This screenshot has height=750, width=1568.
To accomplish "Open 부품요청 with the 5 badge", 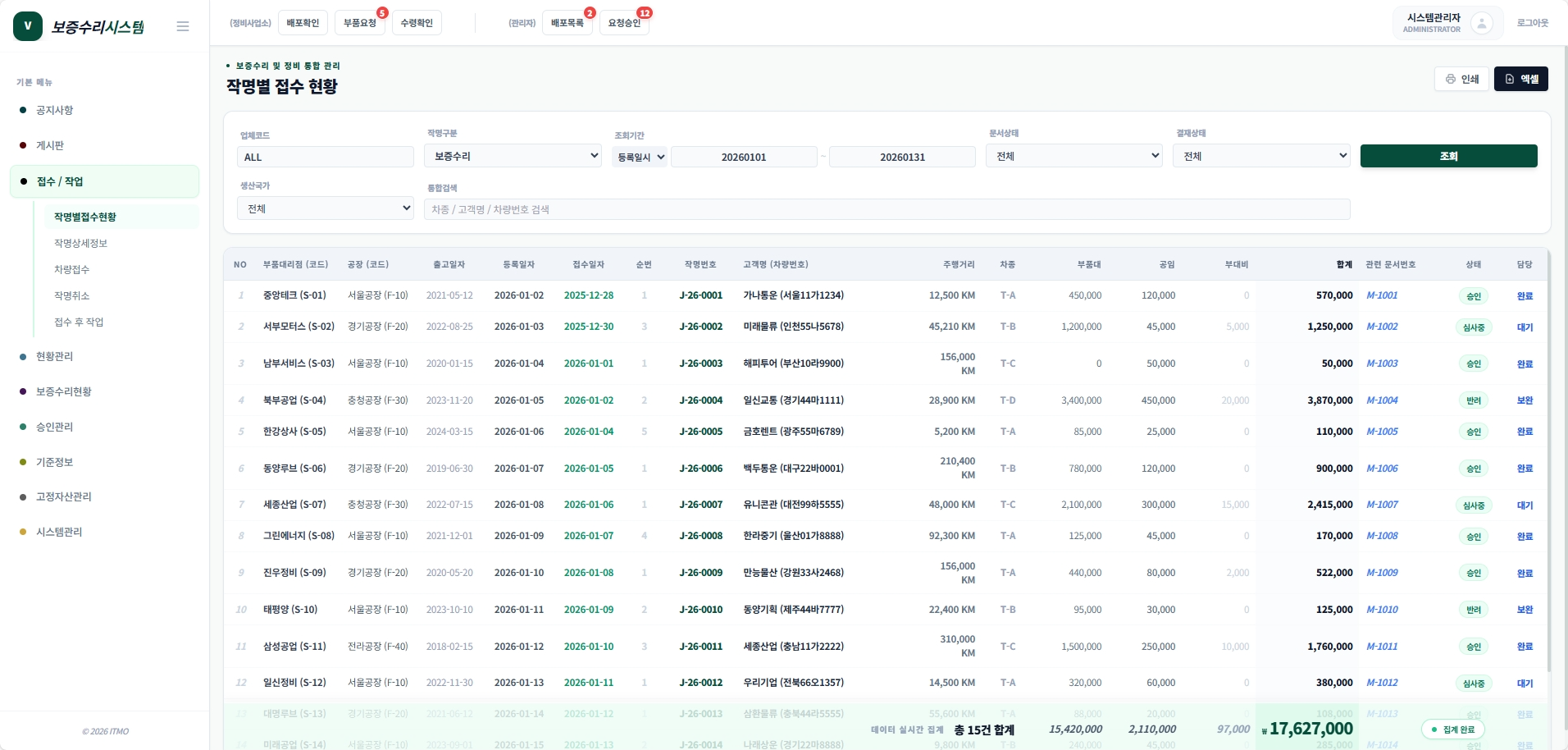I will (360, 23).
